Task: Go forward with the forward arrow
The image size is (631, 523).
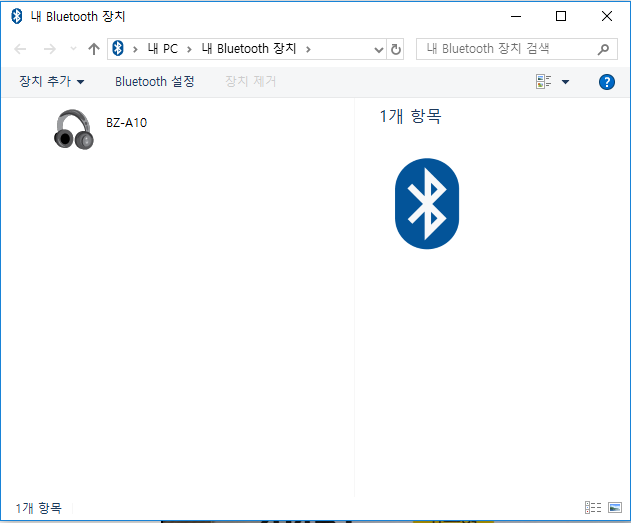Action: [49, 49]
